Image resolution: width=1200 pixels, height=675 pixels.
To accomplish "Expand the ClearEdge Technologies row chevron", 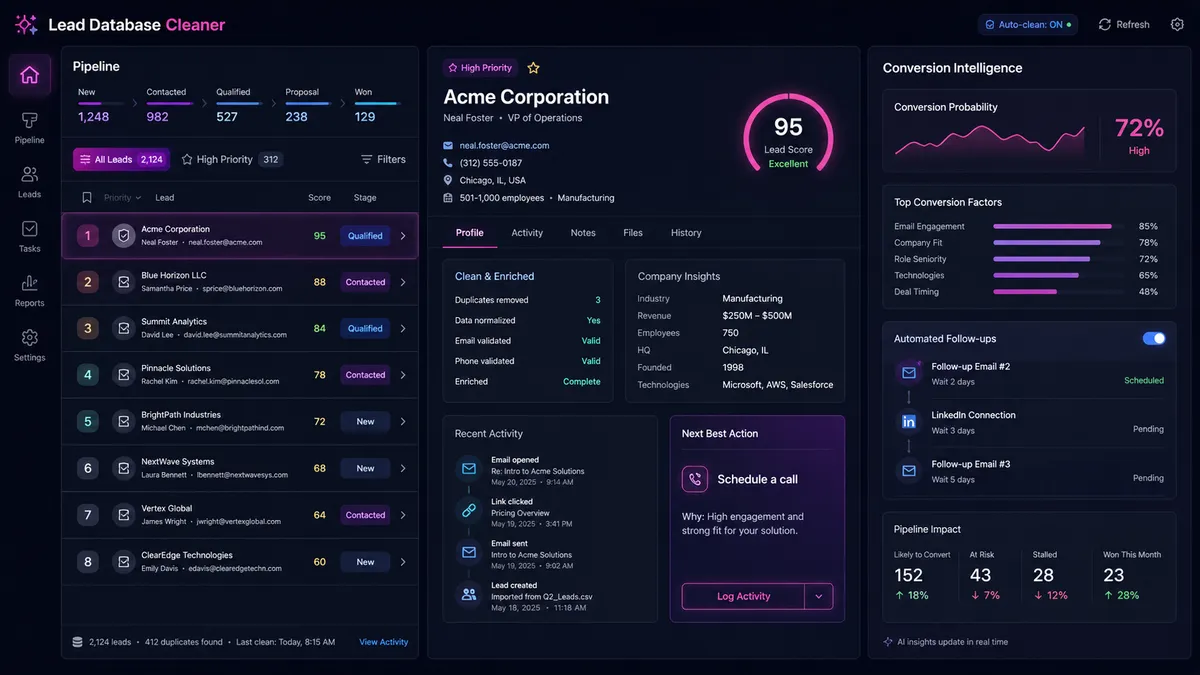I will pos(403,562).
